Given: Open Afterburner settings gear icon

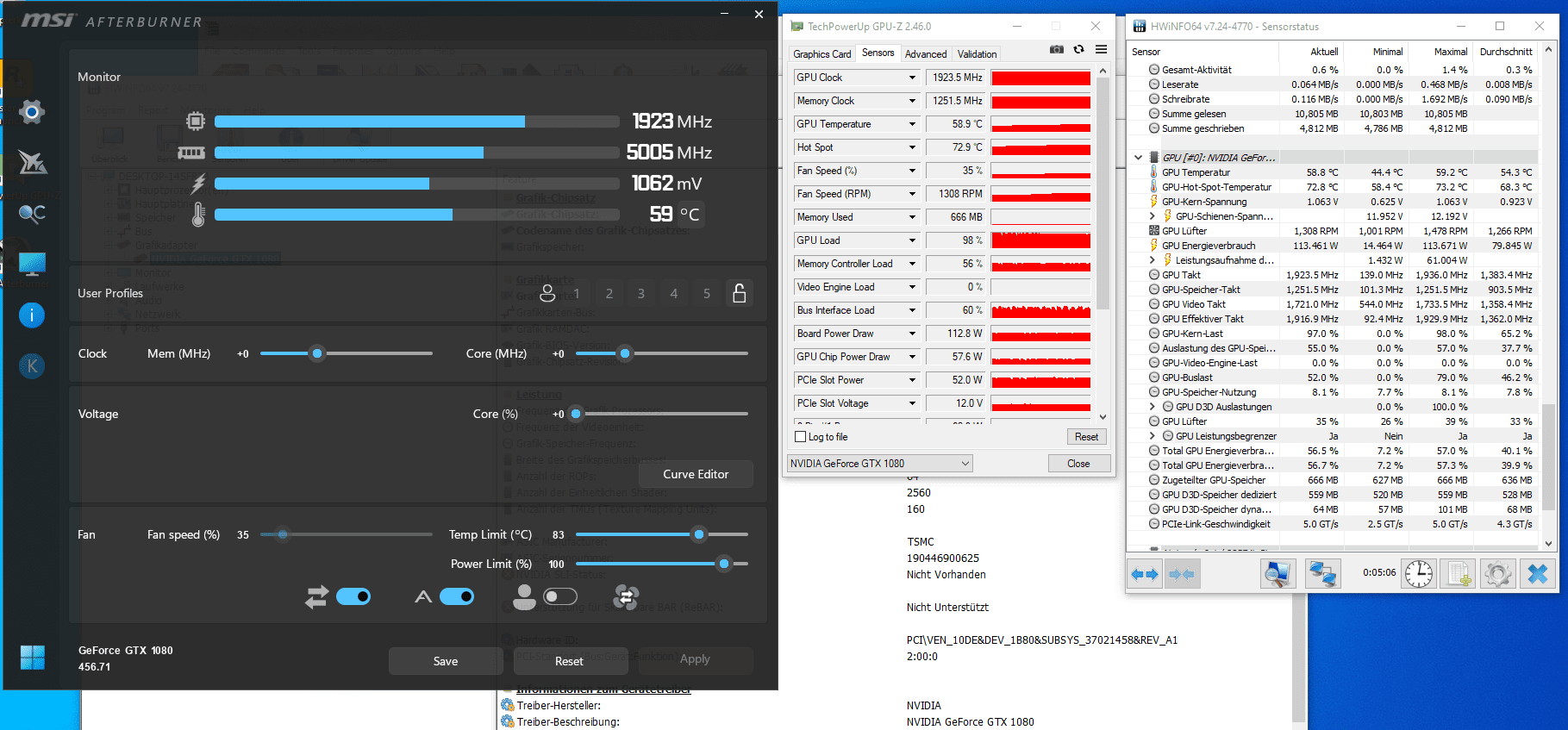Looking at the screenshot, I should (x=32, y=112).
